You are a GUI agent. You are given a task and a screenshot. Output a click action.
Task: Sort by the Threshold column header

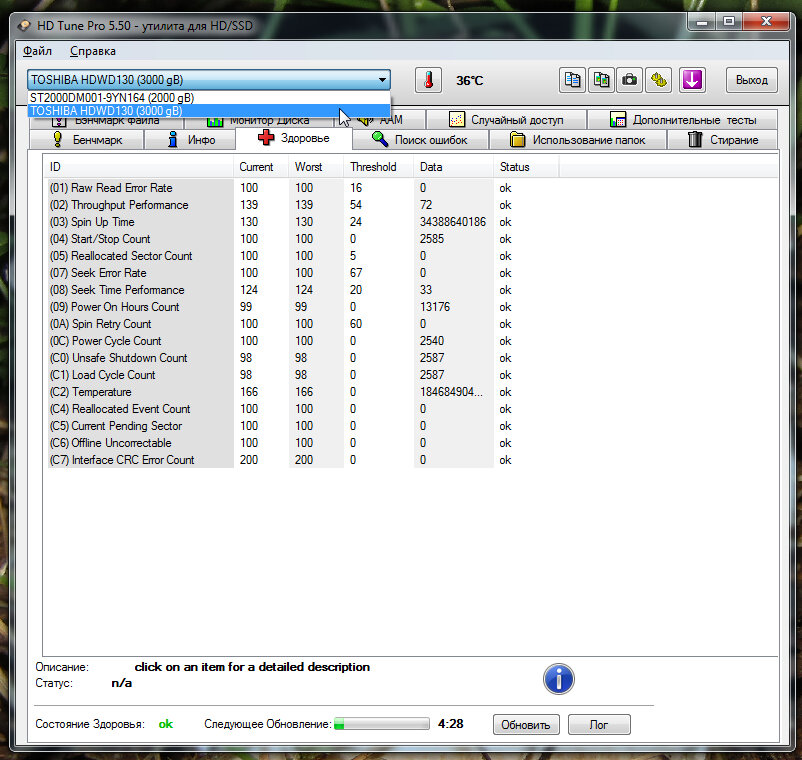pos(378,167)
